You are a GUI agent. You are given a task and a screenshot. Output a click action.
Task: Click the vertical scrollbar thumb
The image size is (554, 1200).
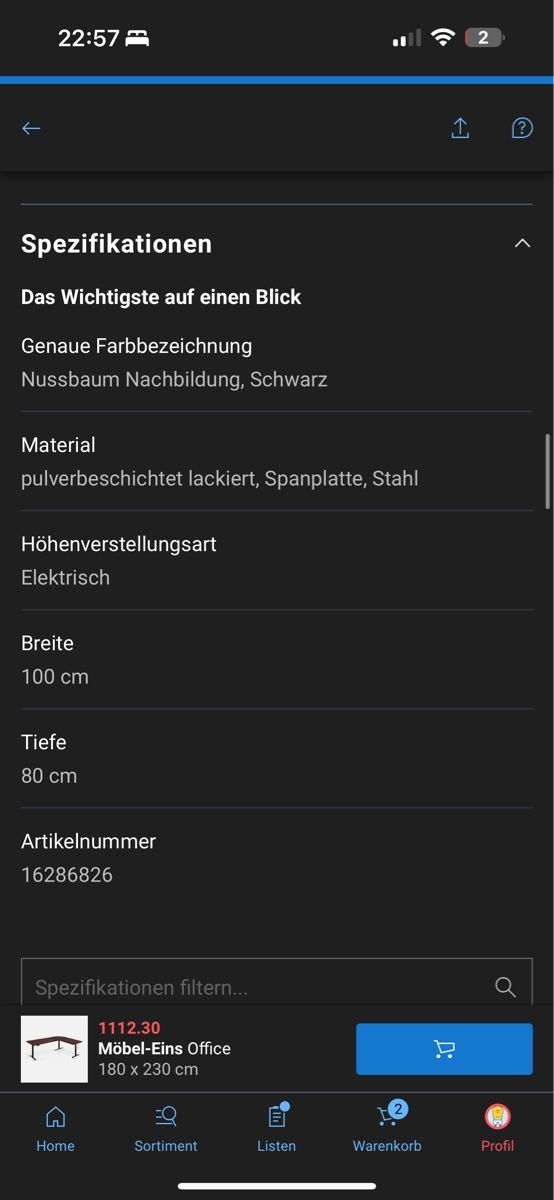[x=547, y=471]
